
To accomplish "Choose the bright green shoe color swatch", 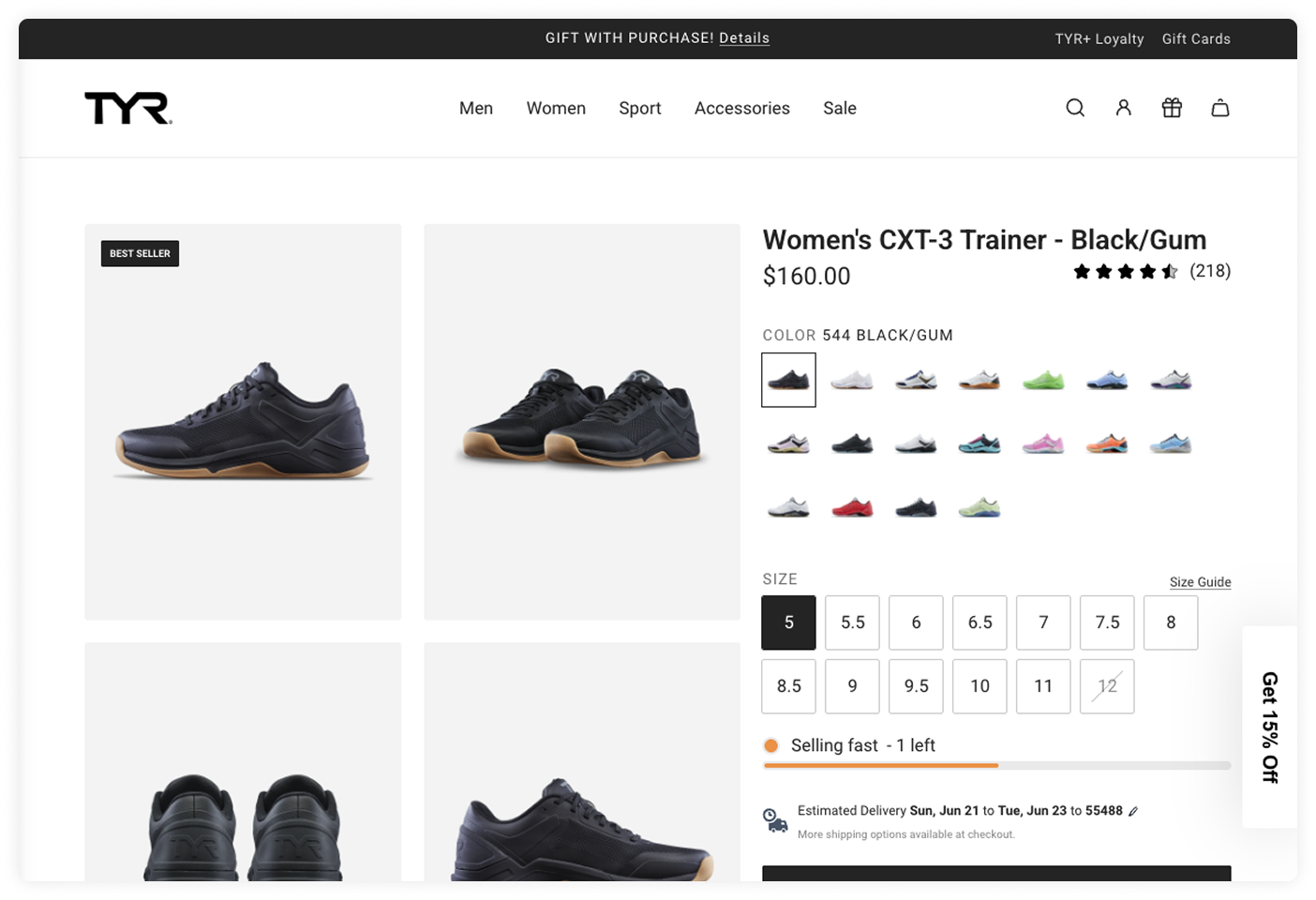I will 1043,380.
